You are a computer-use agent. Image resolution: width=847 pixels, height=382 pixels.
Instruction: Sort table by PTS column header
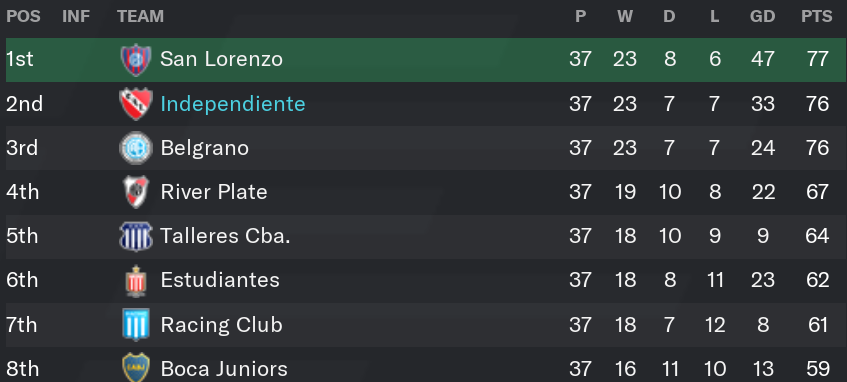(x=816, y=16)
